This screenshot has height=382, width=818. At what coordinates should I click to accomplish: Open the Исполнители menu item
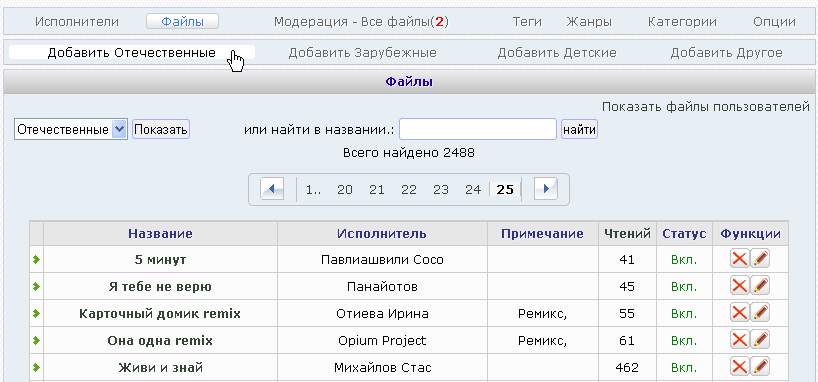click(x=77, y=22)
